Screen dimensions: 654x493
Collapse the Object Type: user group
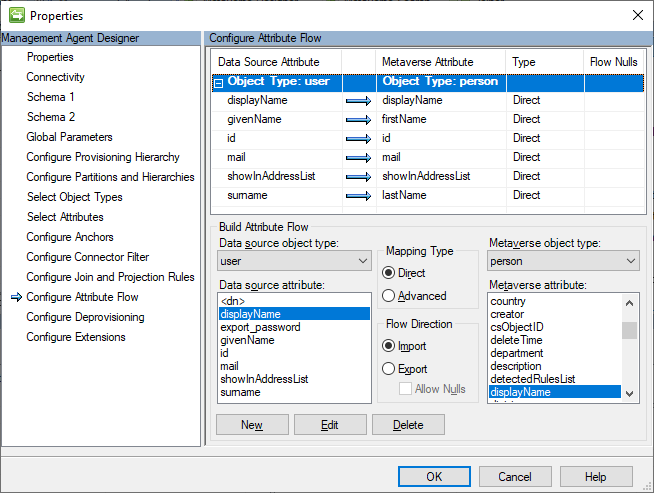(218, 83)
